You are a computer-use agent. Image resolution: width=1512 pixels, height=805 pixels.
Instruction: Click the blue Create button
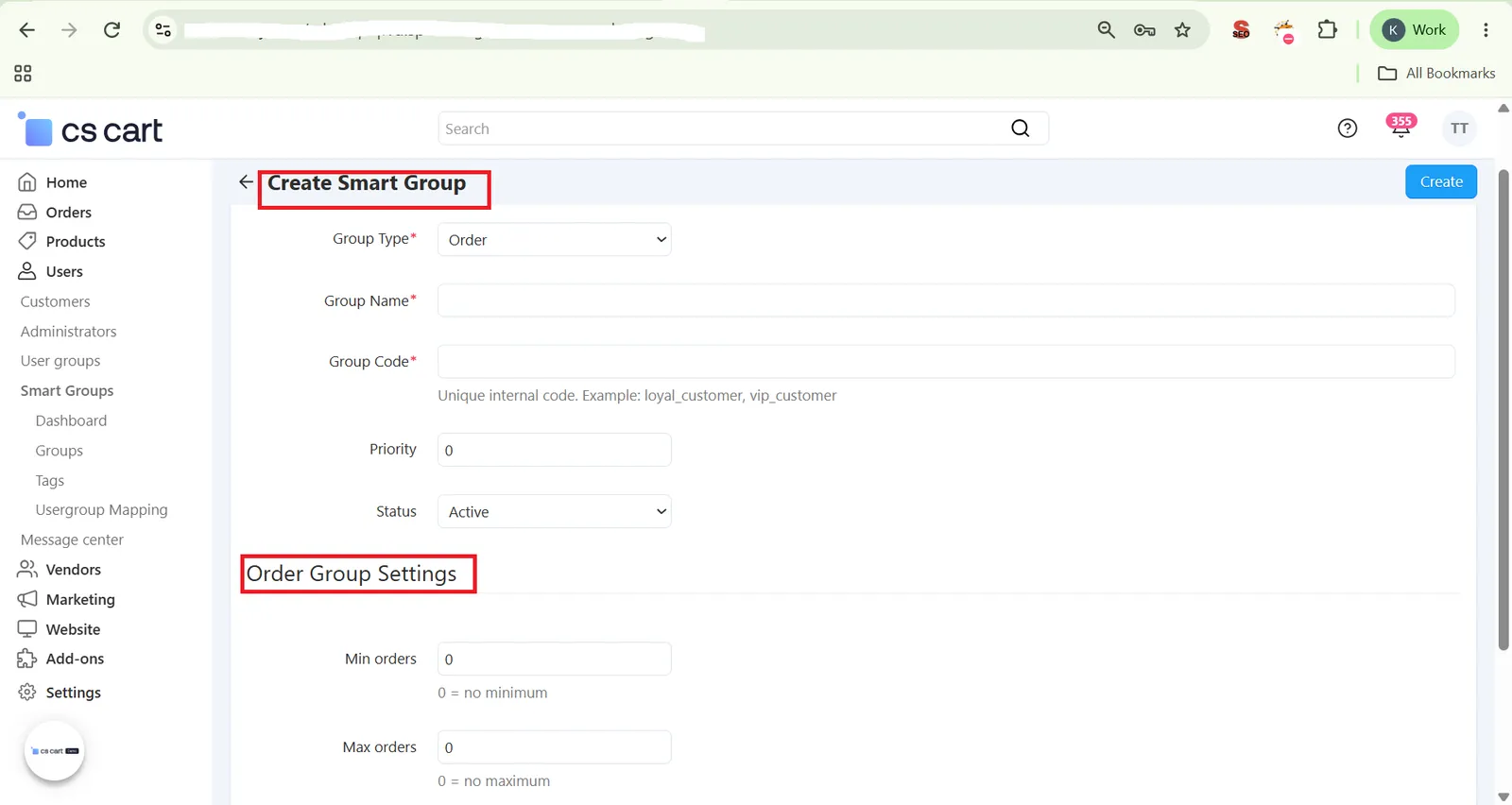point(1441,182)
